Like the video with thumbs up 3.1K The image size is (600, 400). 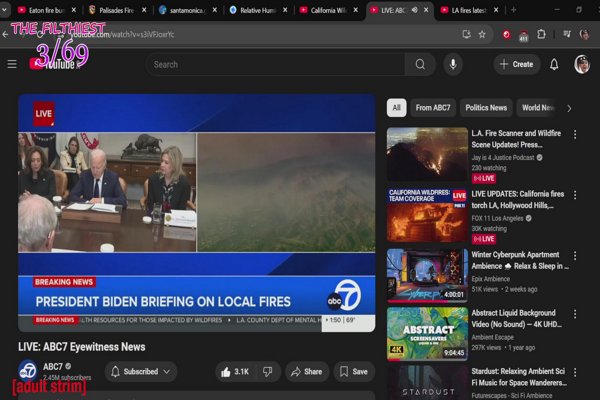click(x=234, y=372)
